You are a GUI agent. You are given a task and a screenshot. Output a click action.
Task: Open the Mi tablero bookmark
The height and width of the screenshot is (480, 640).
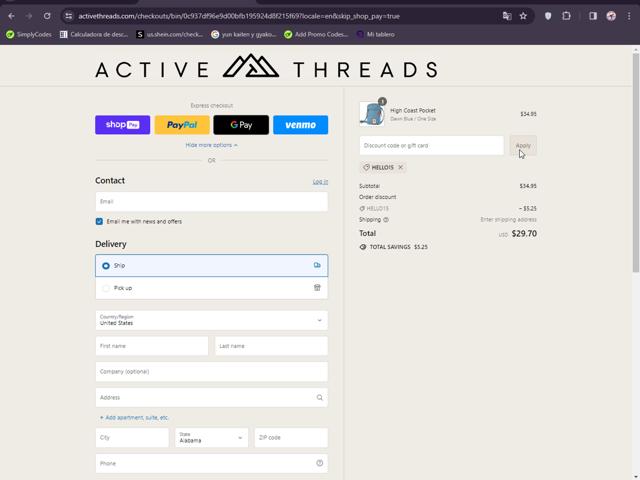click(376, 35)
